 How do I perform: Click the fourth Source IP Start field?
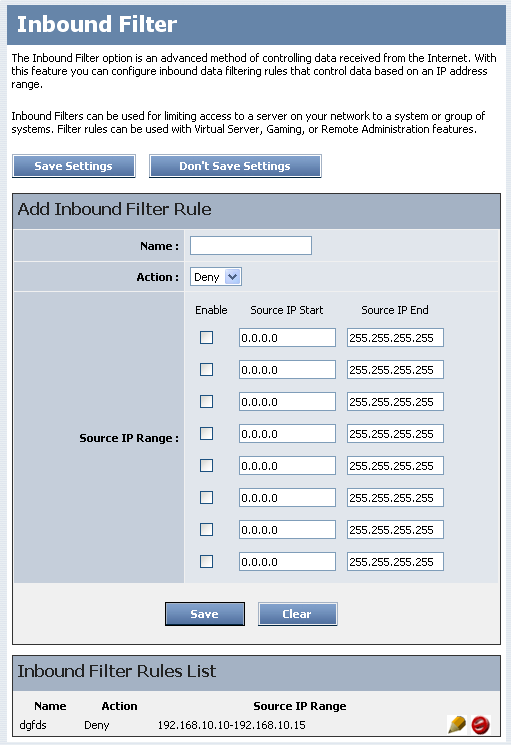coord(287,433)
